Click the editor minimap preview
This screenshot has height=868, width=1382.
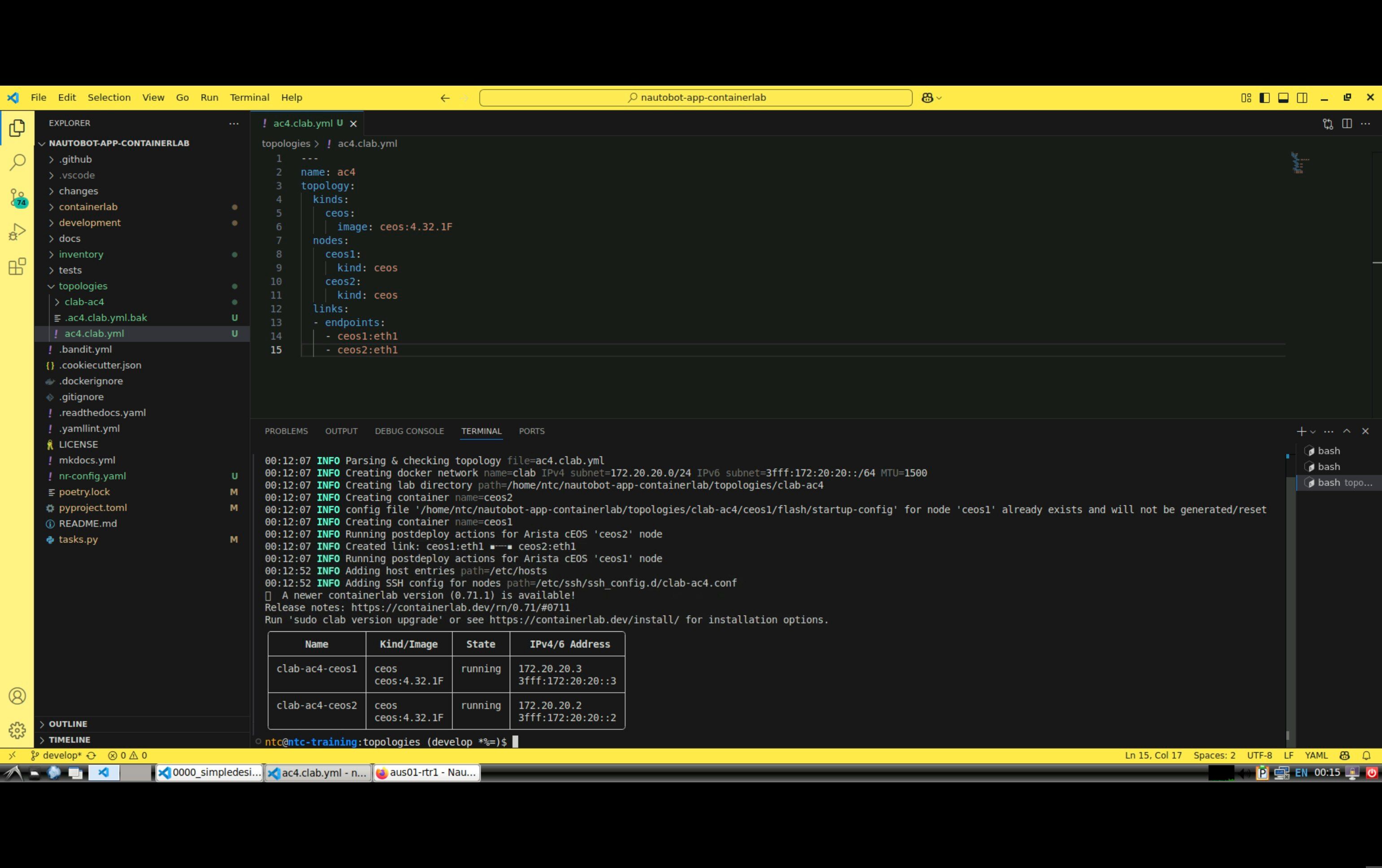click(x=1299, y=163)
